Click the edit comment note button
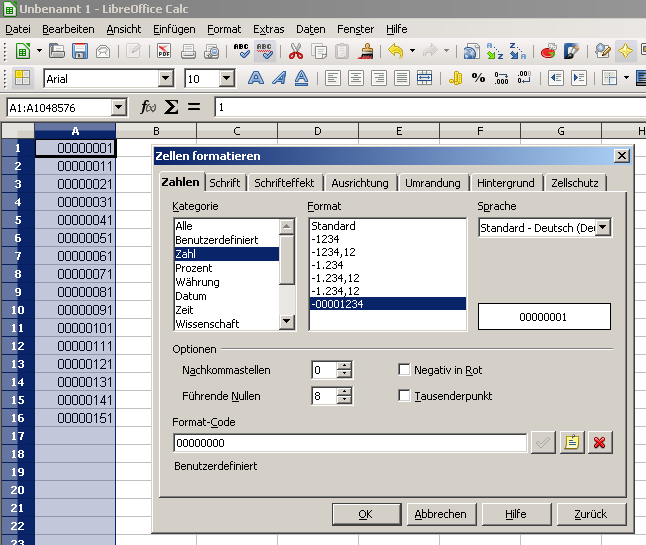The width and height of the screenshot is (646, 545). click(572, 442)
